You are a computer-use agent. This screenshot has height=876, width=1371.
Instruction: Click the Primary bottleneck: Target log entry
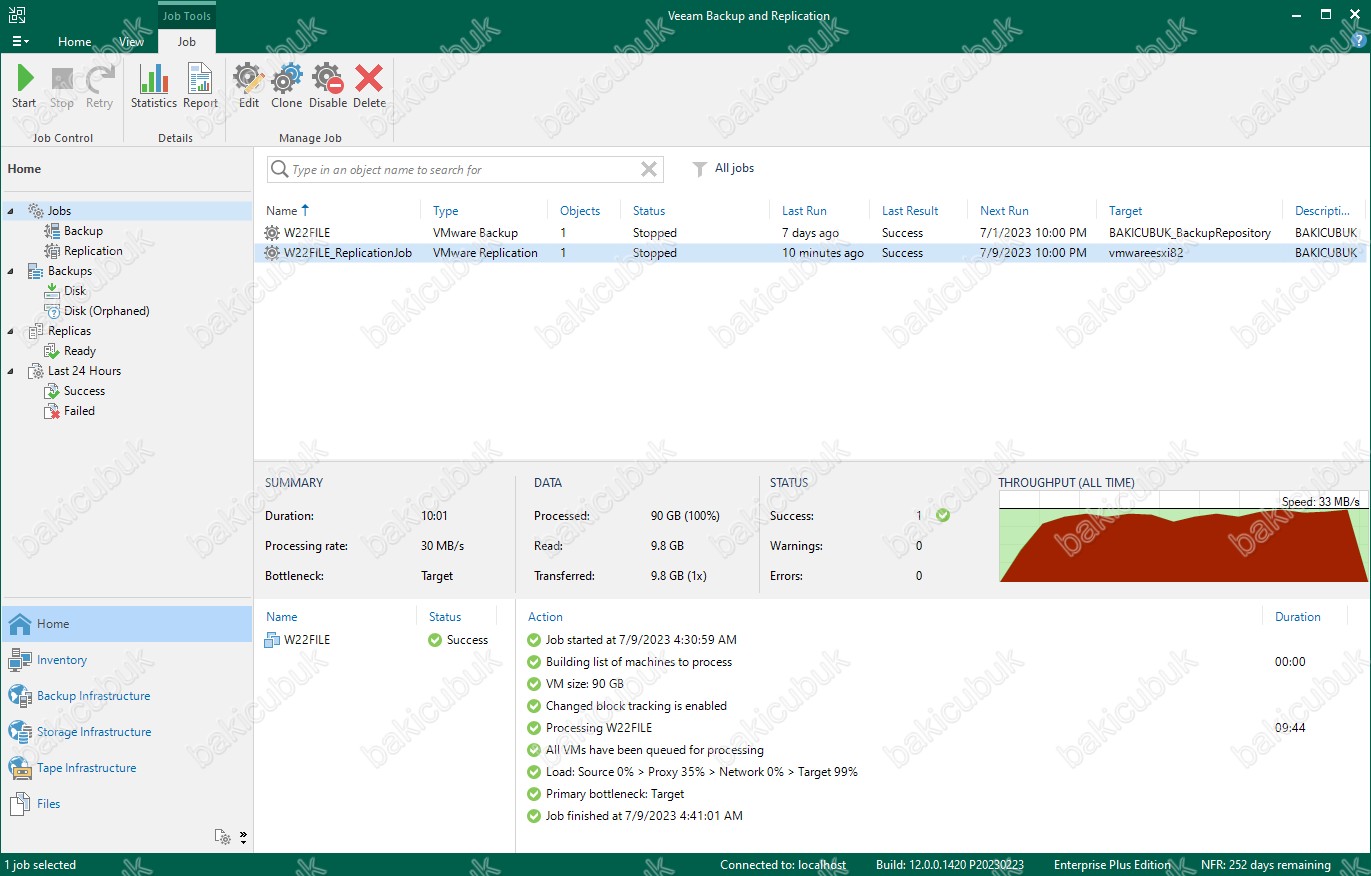[x=615, y=794]
